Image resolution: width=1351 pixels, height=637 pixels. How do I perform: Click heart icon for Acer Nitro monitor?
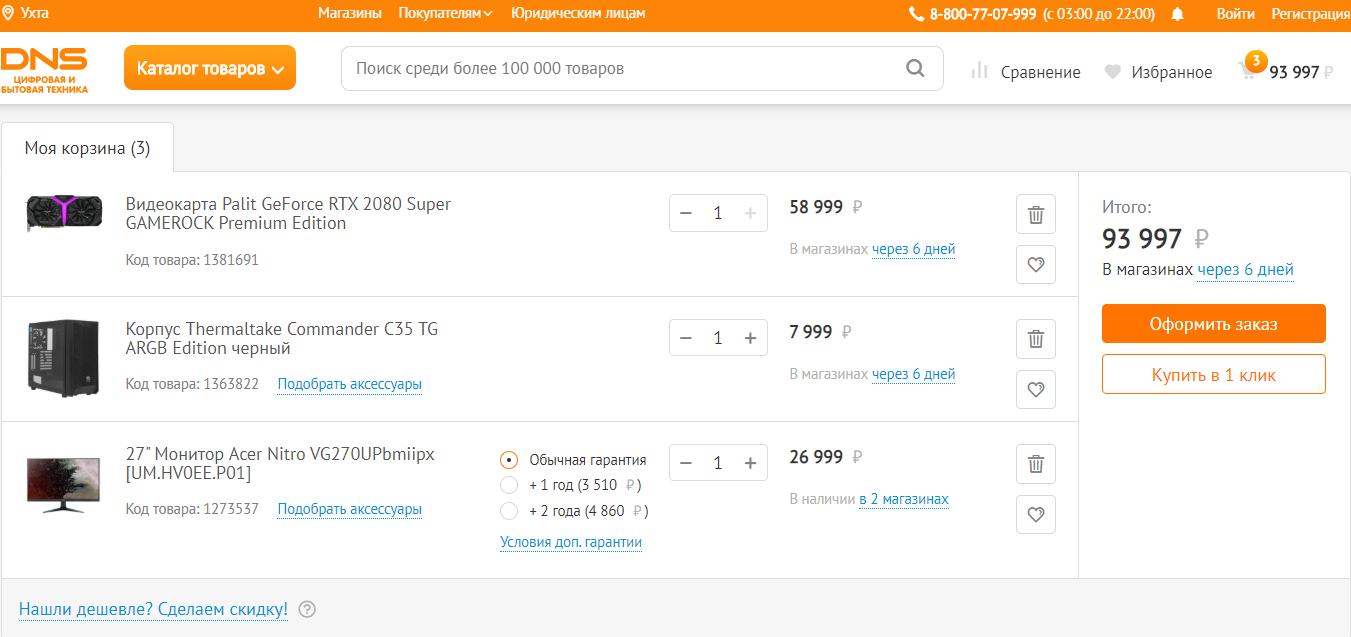pyautogui.click(x=1036, y=515)
